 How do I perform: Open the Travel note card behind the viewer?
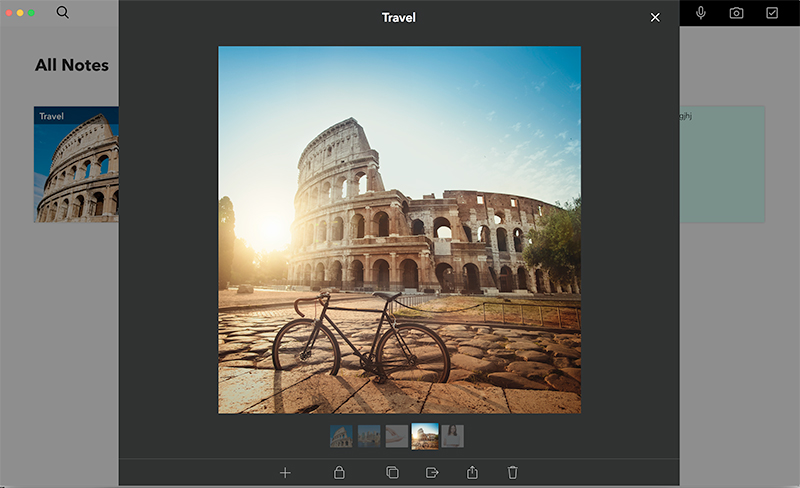point(77,164)
